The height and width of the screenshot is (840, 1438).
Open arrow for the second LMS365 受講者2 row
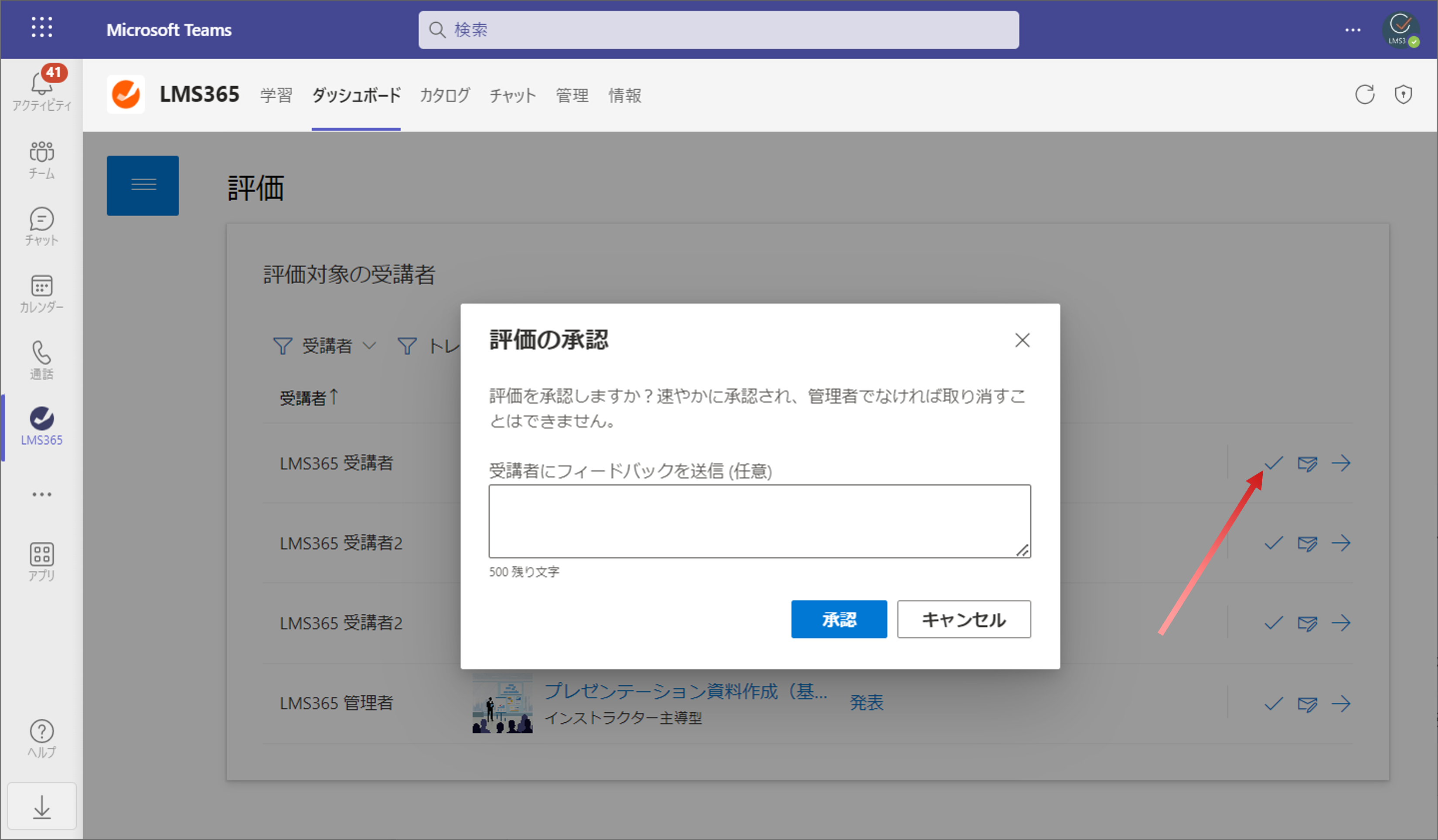pos(1341,622)
